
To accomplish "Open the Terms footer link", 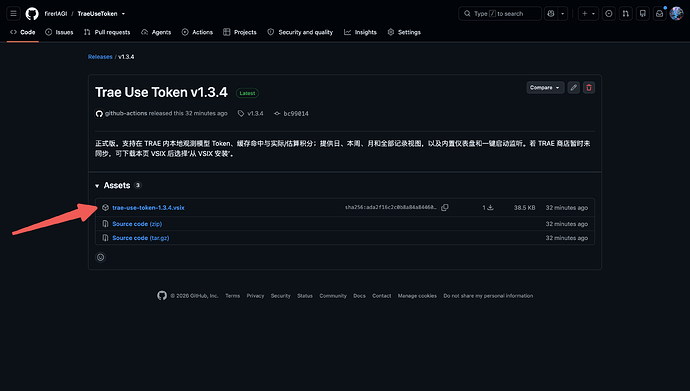I will [233, 296].
